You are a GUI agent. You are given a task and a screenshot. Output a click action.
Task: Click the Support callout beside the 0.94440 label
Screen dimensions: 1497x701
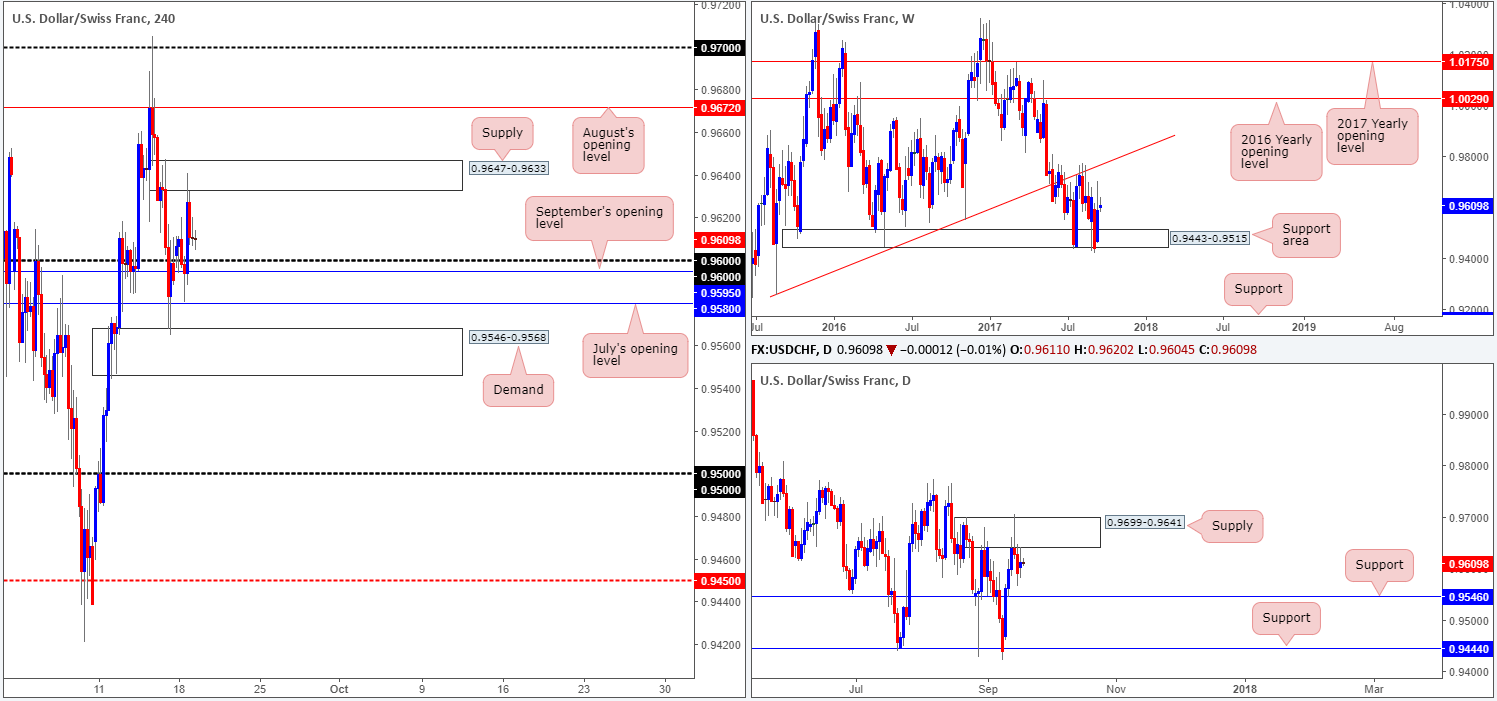(1286, 617)
